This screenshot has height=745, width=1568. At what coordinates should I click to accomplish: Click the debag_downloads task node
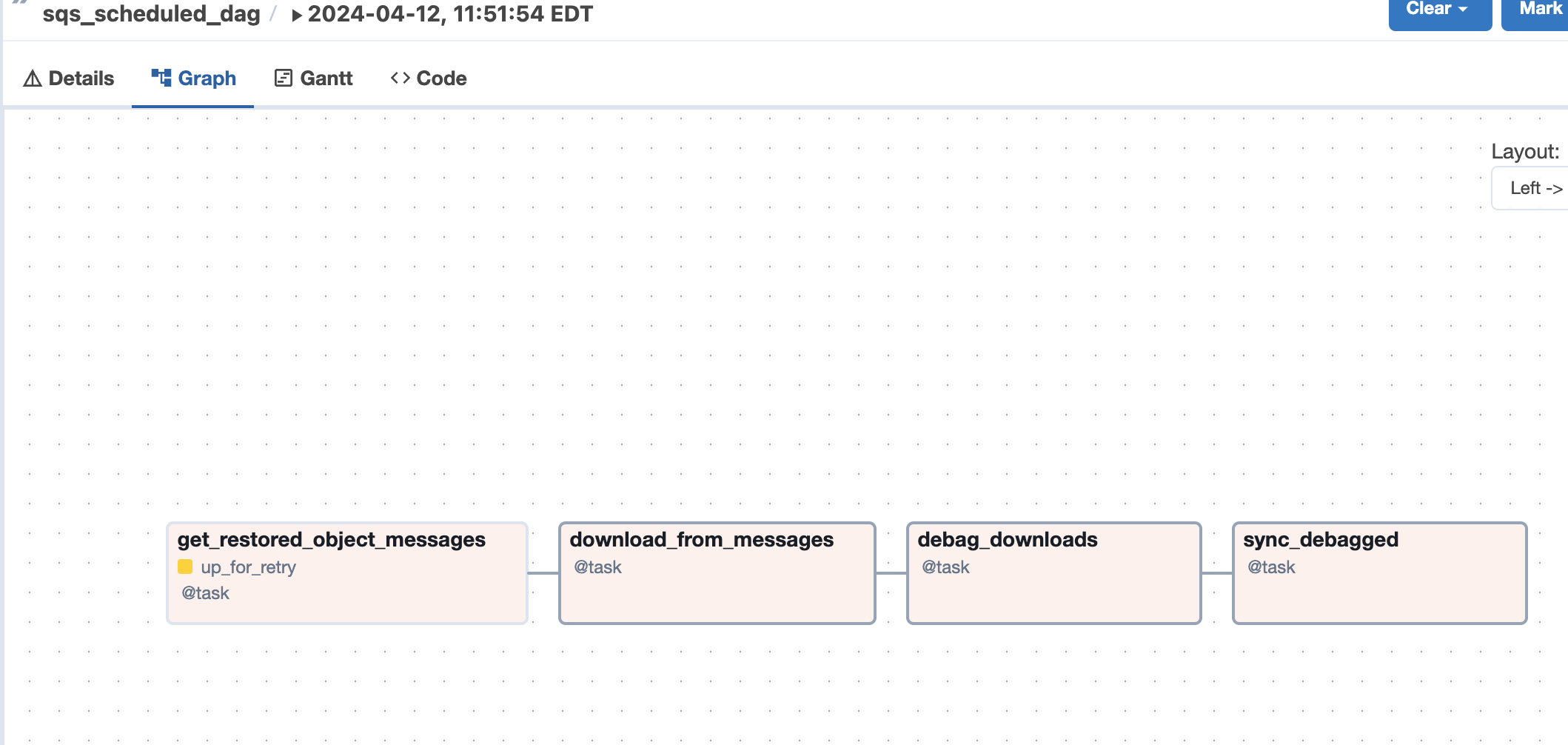click(1053, 573)
